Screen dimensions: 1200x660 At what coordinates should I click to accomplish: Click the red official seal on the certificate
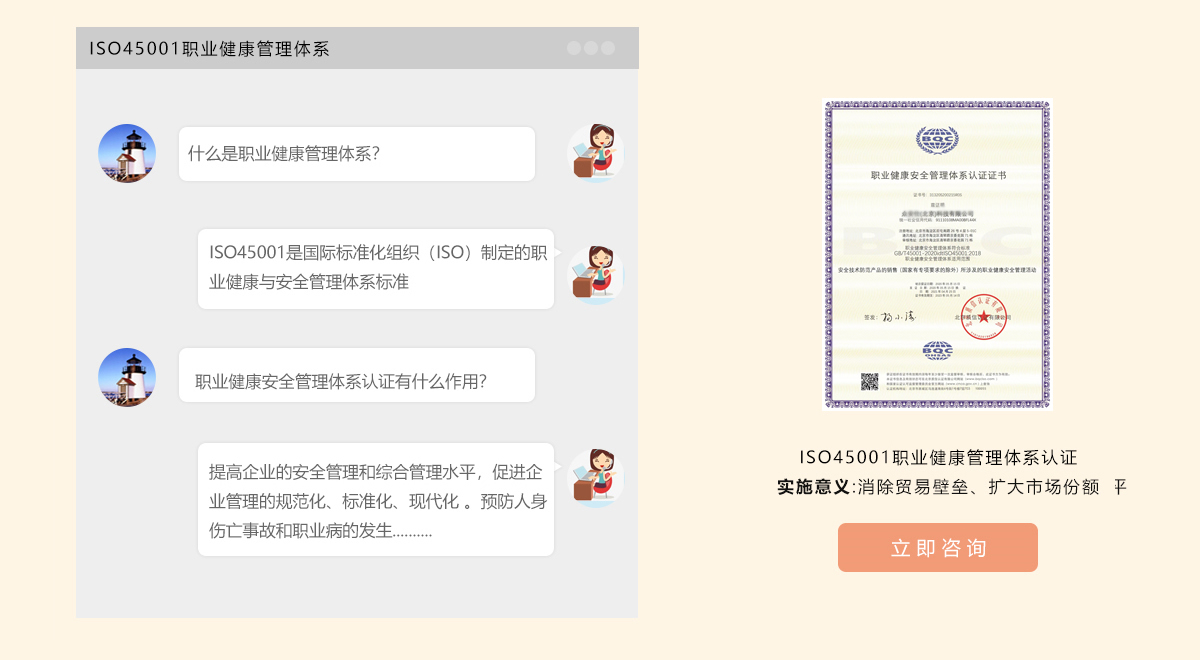983,315
